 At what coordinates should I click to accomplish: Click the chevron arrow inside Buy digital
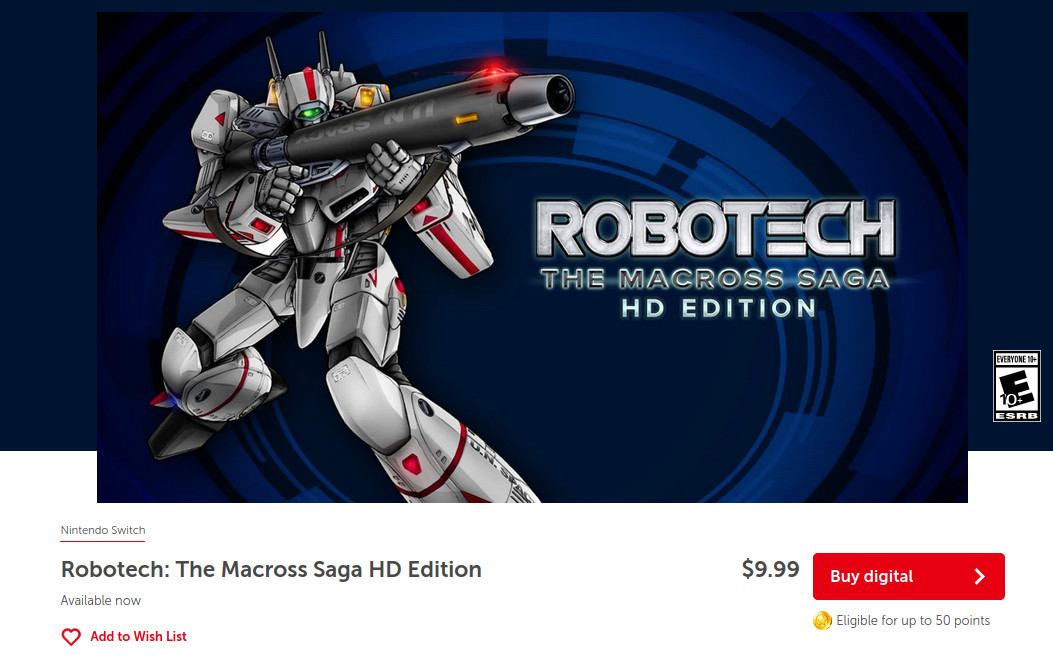pos(980,576)
